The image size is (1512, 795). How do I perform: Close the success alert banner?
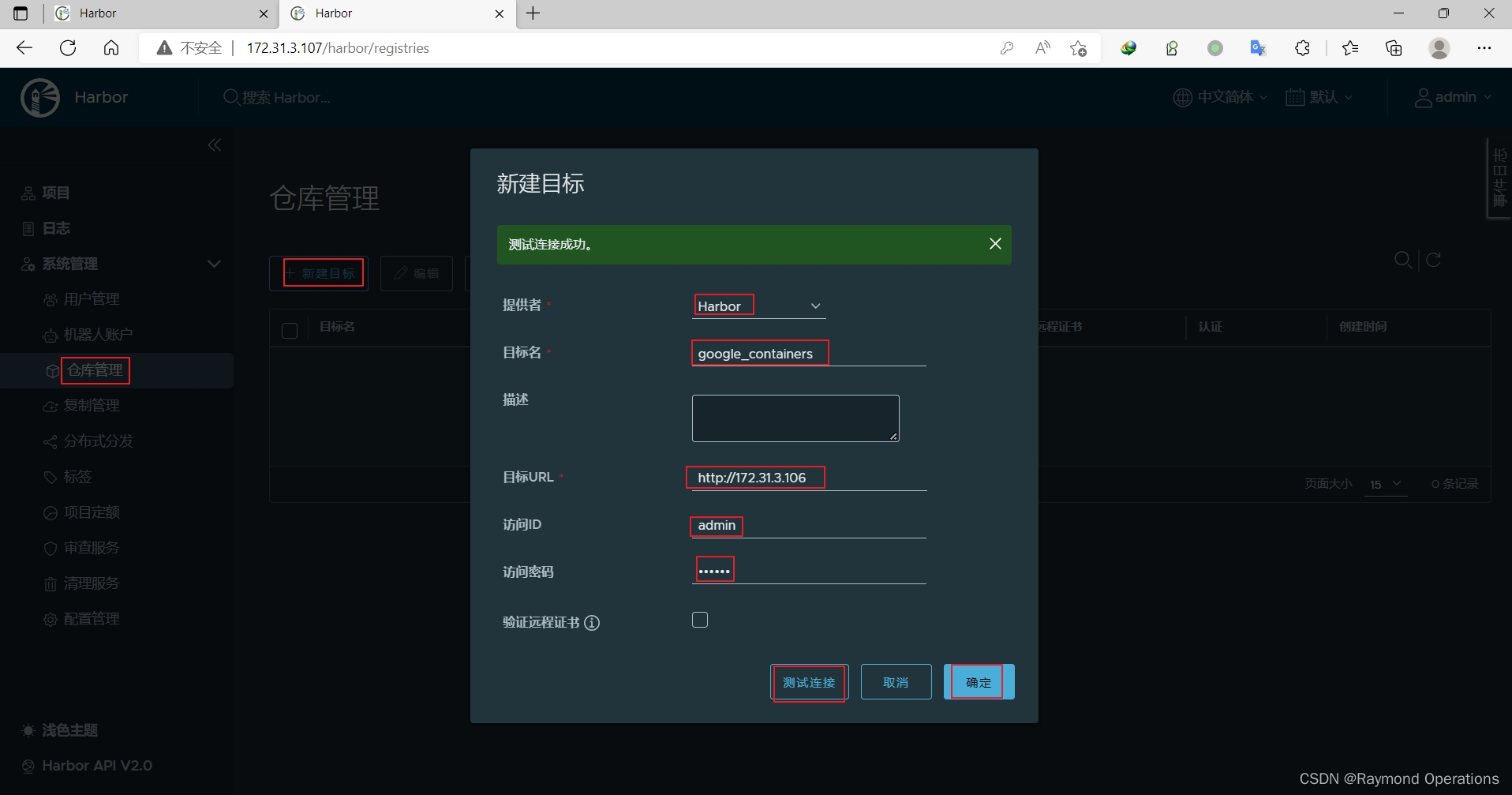[995, 244]
